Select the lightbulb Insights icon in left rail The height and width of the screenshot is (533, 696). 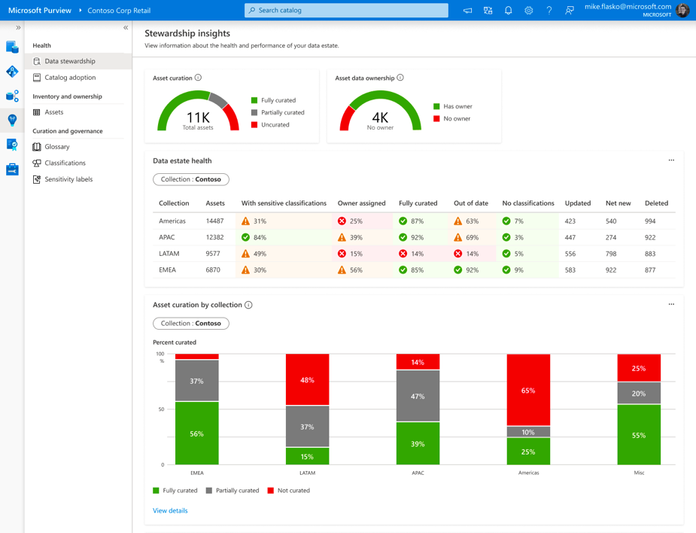[12, 120]
